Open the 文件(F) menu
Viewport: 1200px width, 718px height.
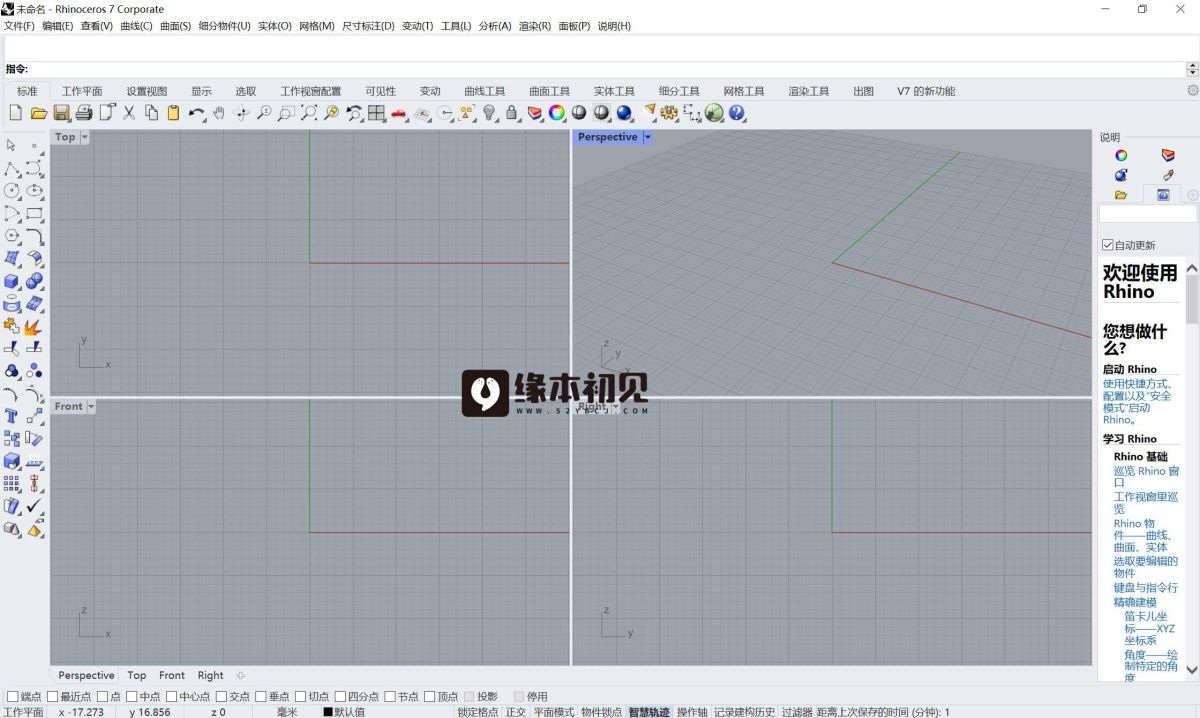[19, 26]
